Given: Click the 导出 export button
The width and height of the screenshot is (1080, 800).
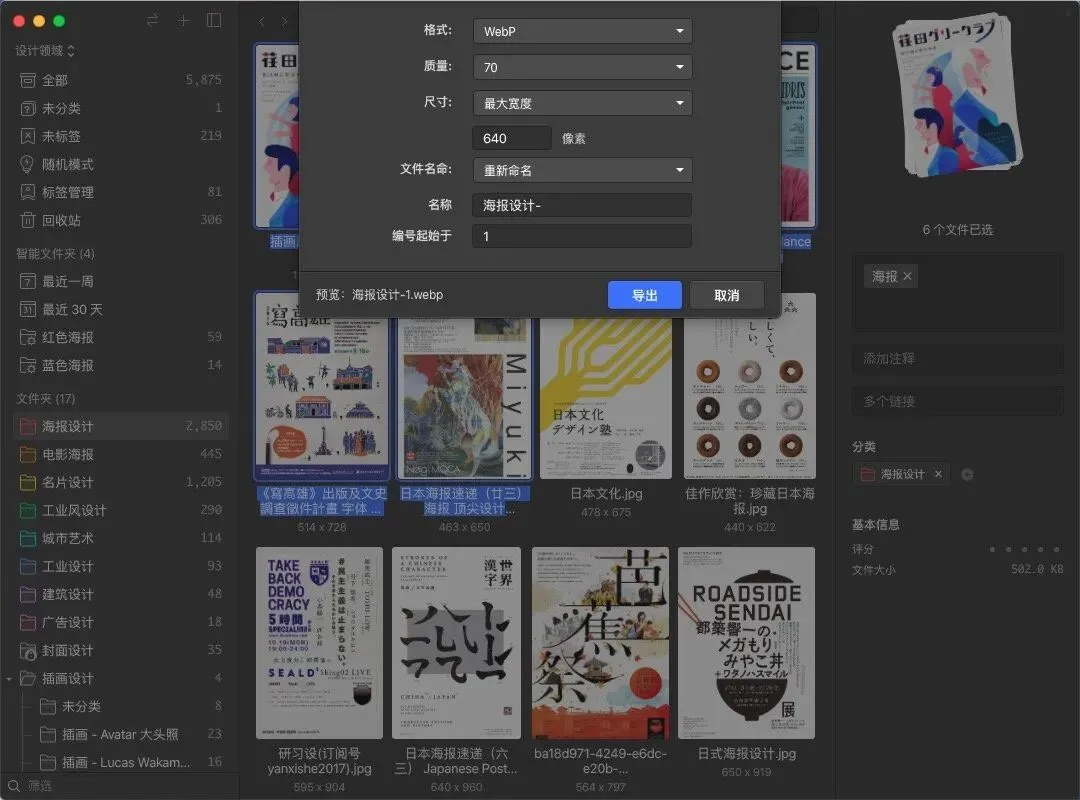Looking at the screenshot, I should (645, 296).
